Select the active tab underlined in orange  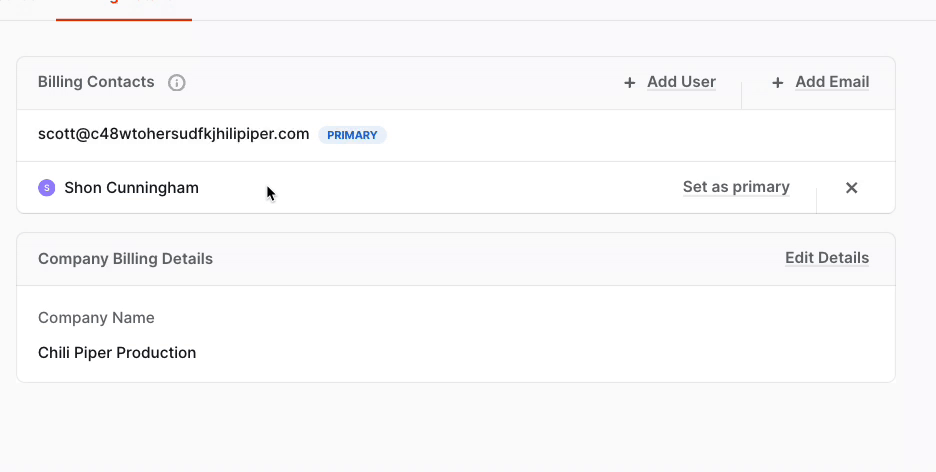click(x=124, y=9)
